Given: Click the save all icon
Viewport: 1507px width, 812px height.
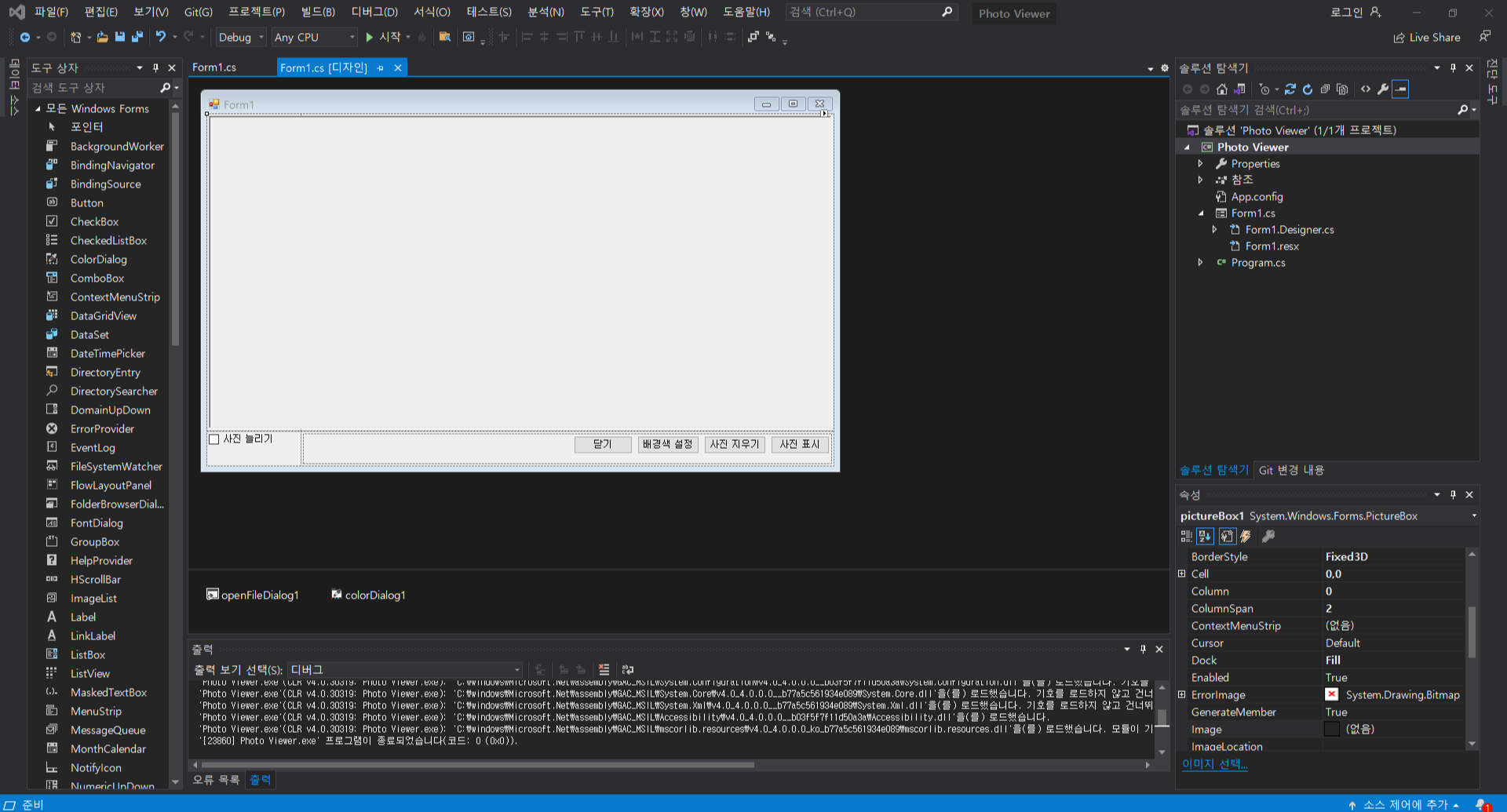Looking at the screenshot, I should pos(137,37).
